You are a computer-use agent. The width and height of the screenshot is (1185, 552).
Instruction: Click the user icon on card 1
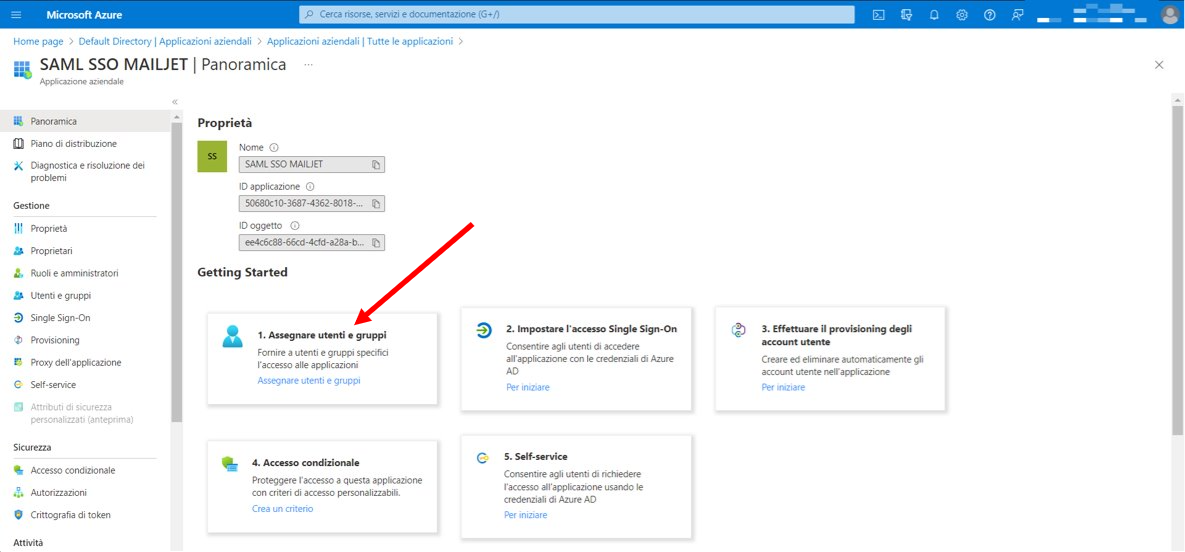233,336
